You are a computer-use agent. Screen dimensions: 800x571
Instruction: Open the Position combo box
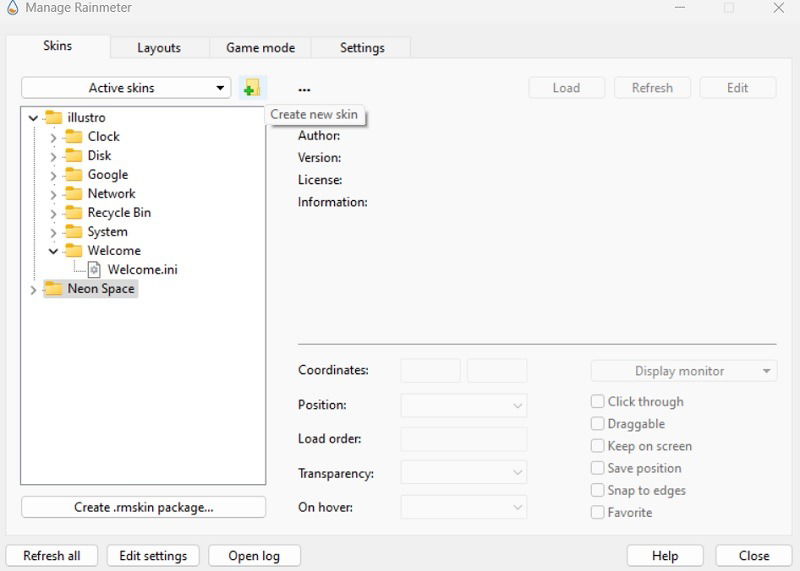[x=464, y=406]
